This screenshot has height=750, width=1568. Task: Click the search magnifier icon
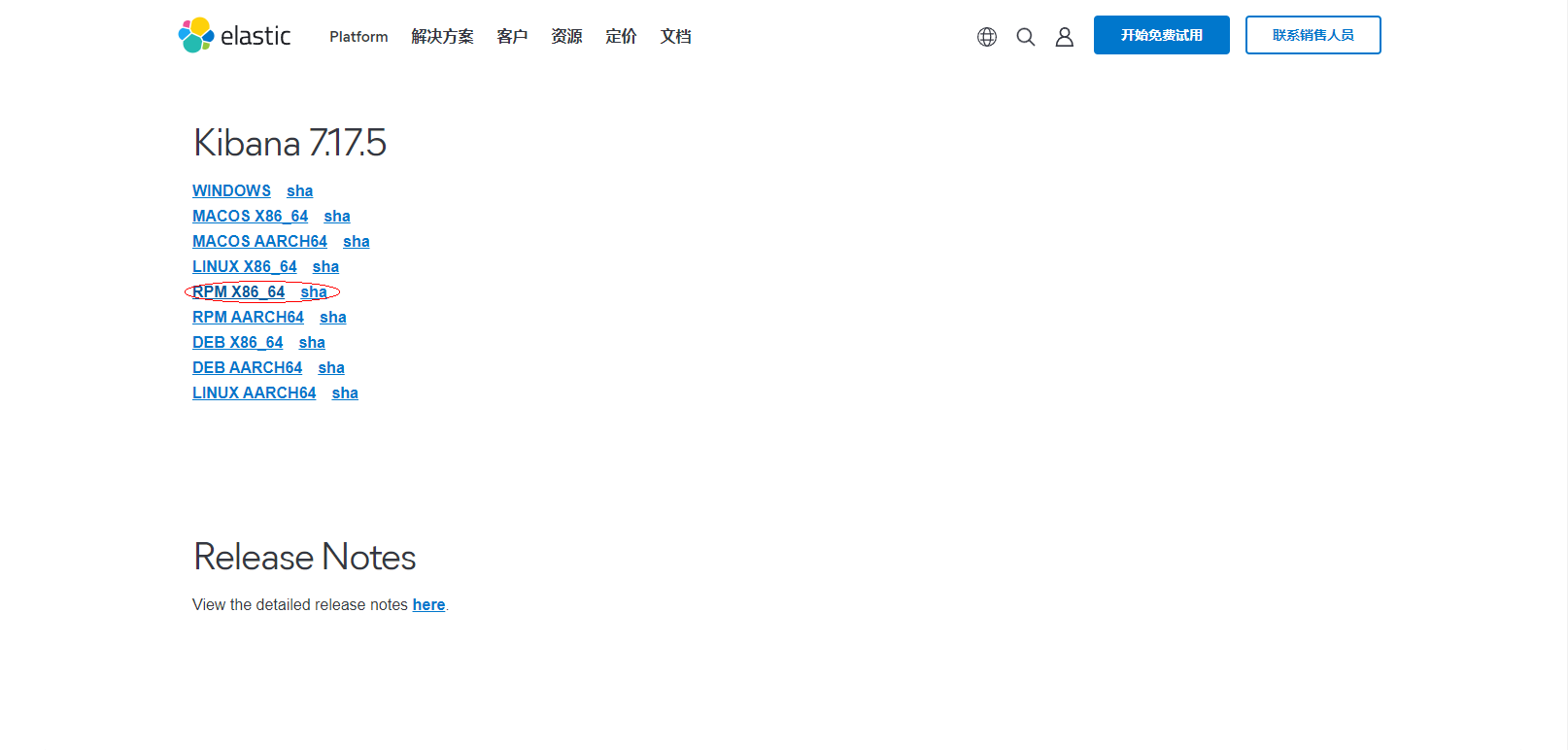(x=1026, y=37)
